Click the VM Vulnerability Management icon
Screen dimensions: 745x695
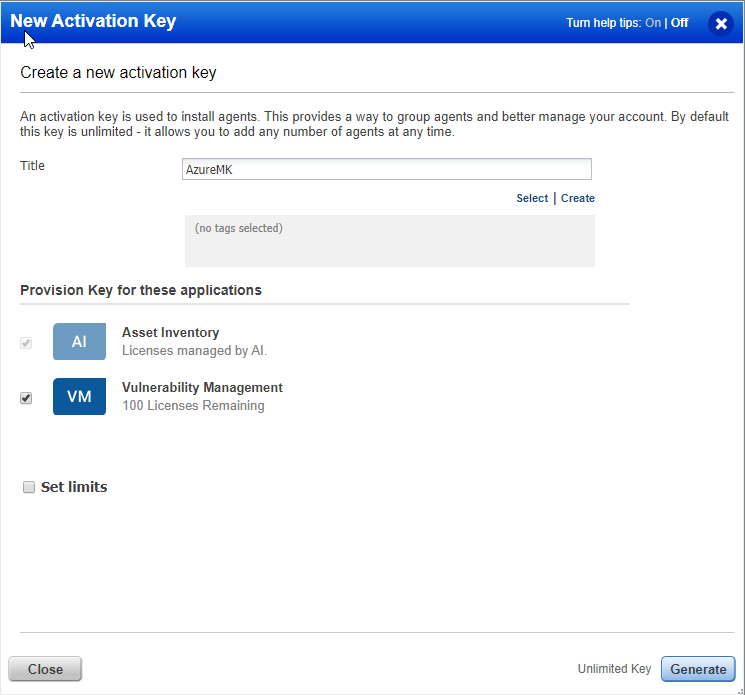click(x=79, y=397)
